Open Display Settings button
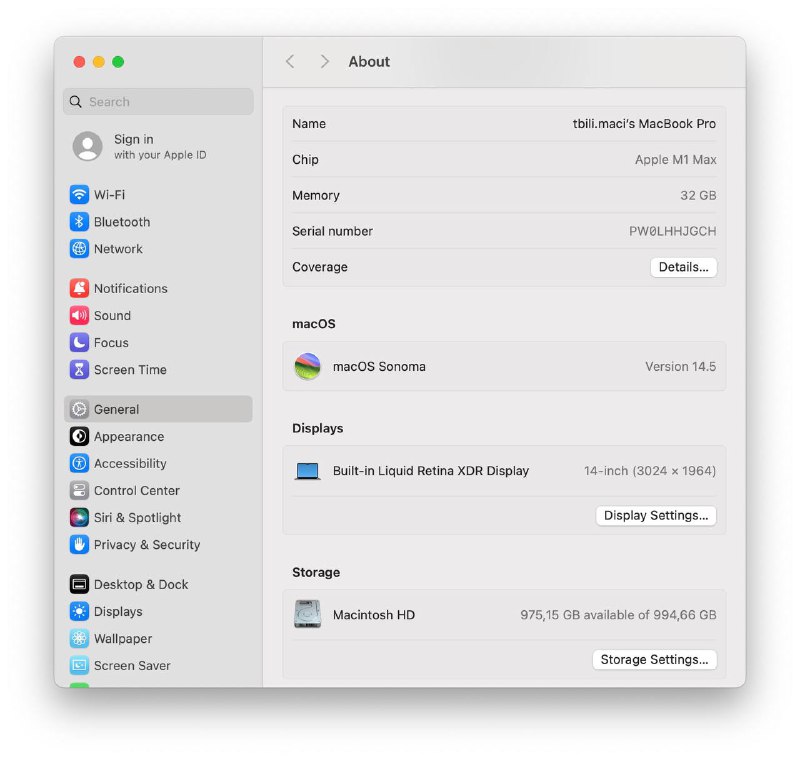 tap(655, 515)
